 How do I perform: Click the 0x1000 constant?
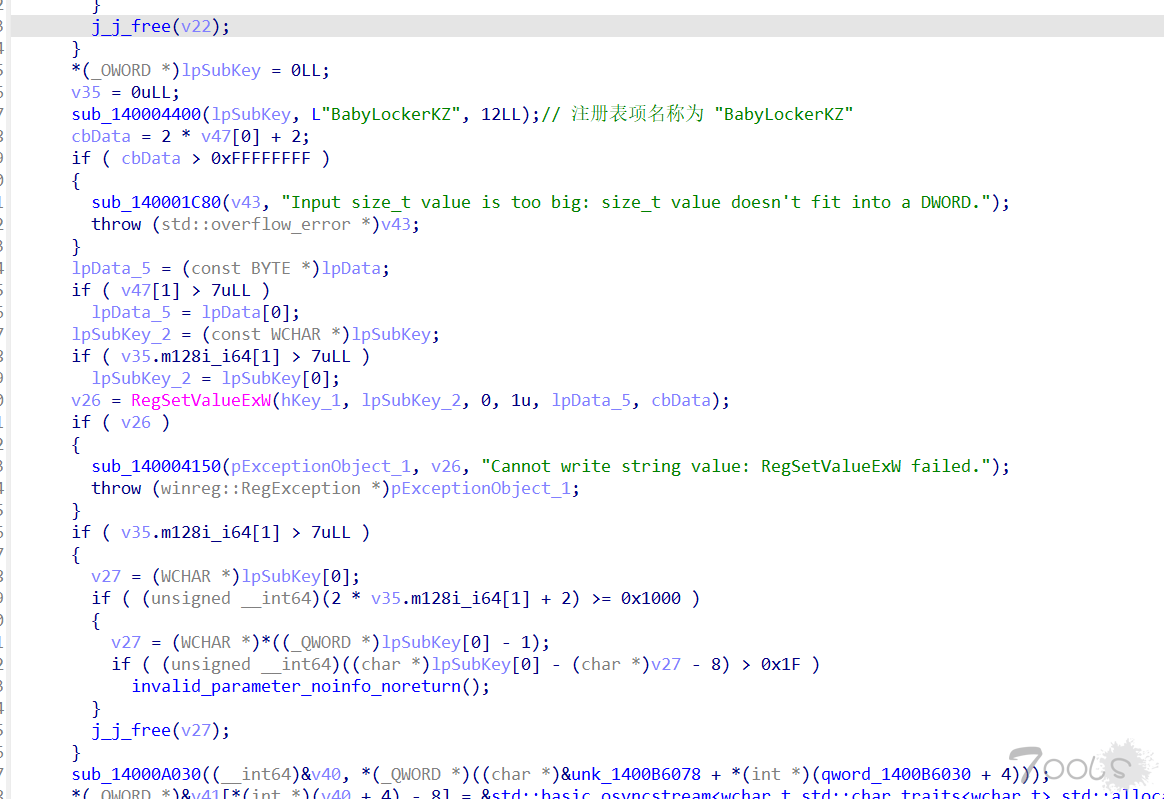pyautogui.click(x=651, y=598)
